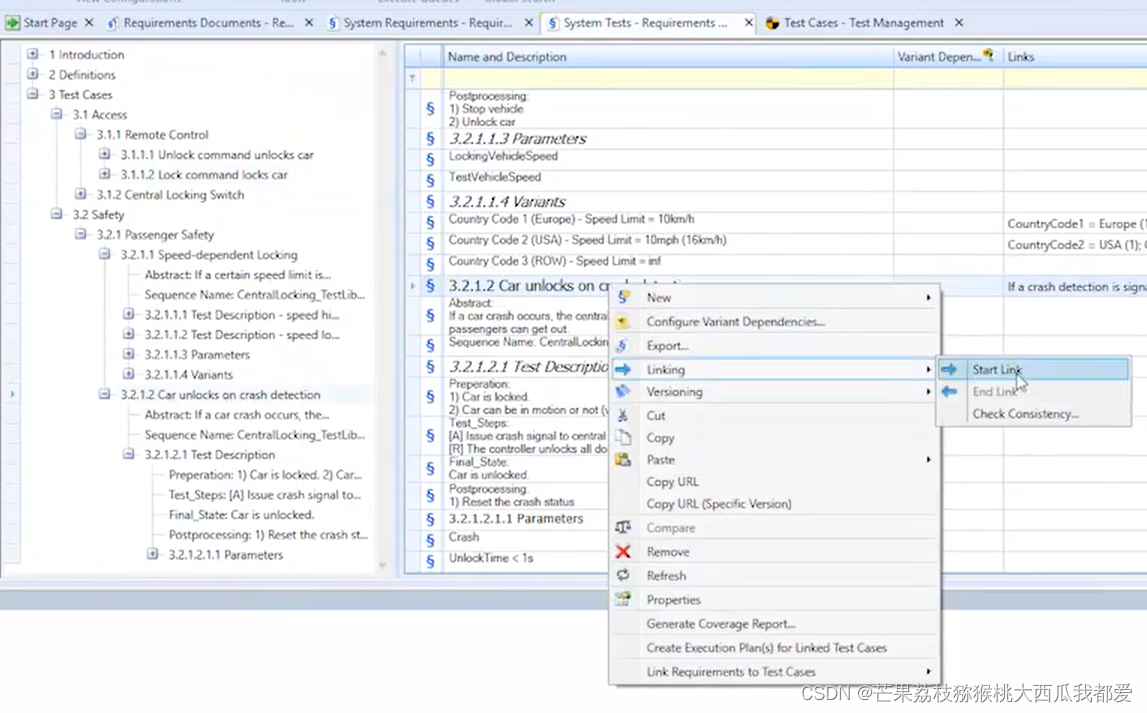Click the Versioning icon in the context menu

click(x=623, y=391)
